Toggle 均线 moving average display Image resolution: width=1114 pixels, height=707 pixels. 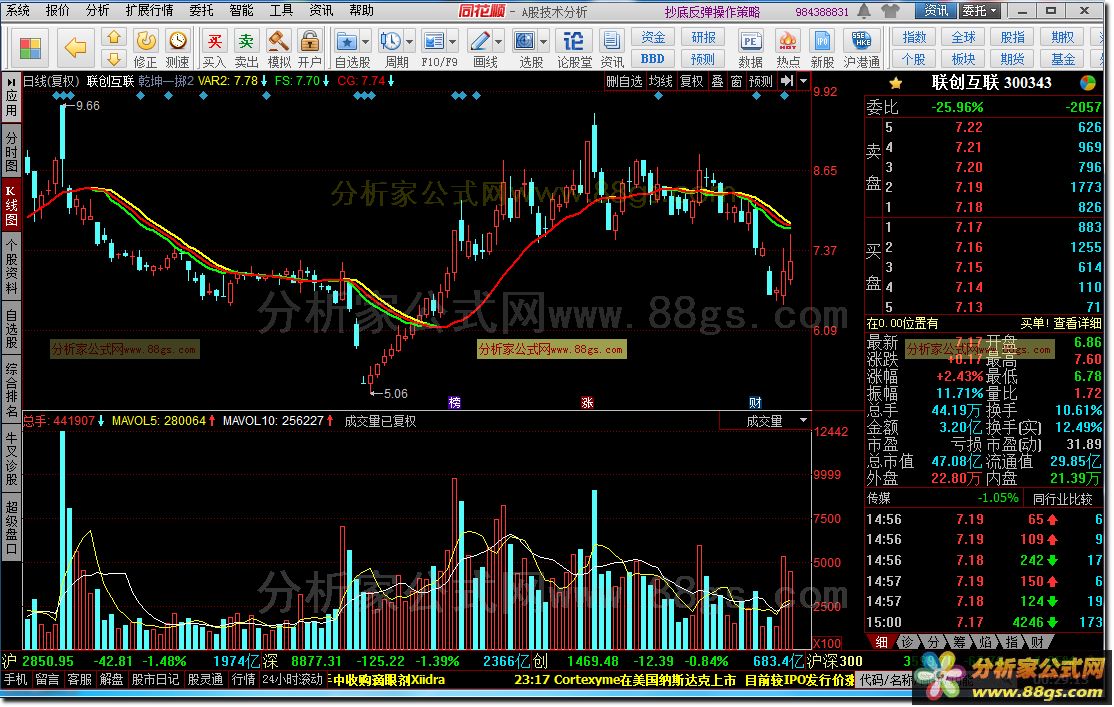click(x=661, y=81)
